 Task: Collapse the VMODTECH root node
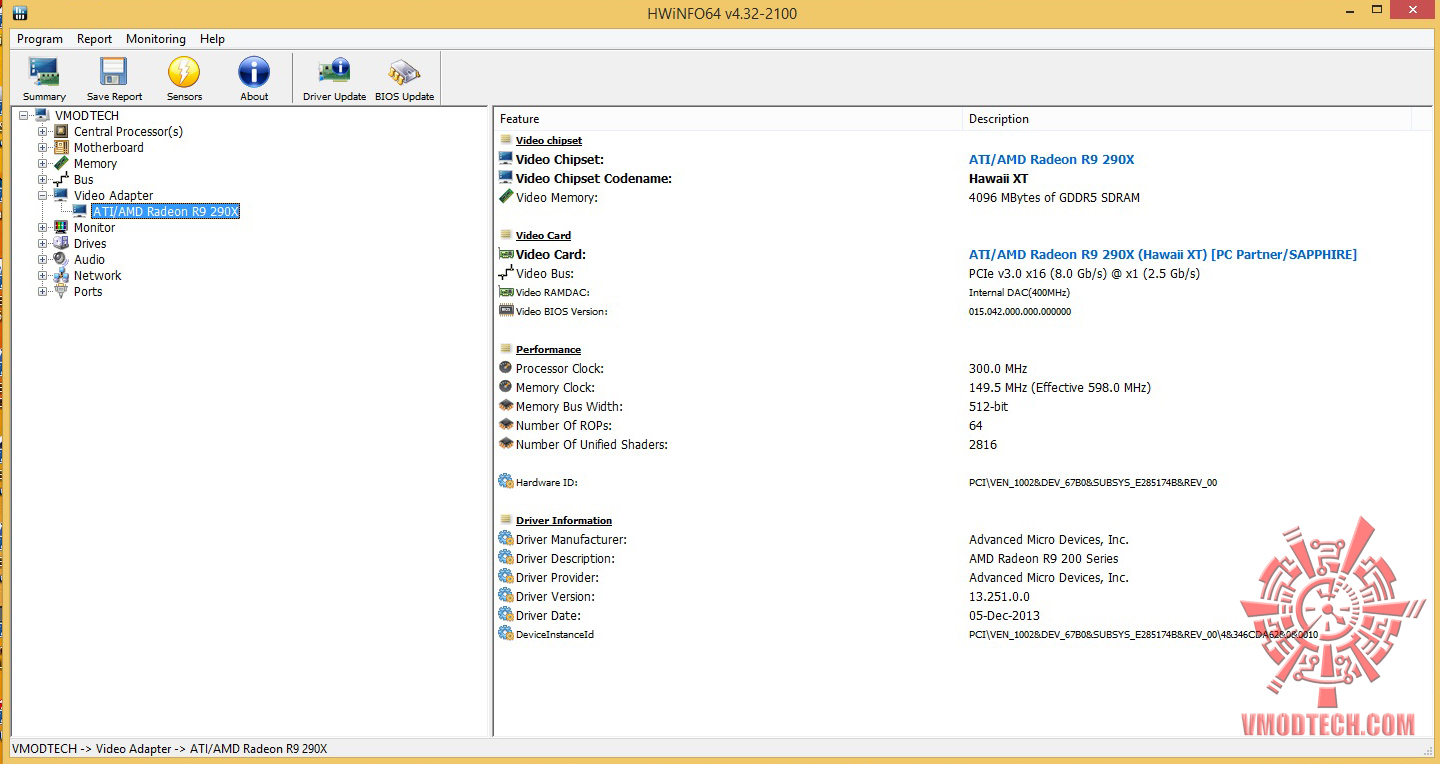[x=24, y=116]
